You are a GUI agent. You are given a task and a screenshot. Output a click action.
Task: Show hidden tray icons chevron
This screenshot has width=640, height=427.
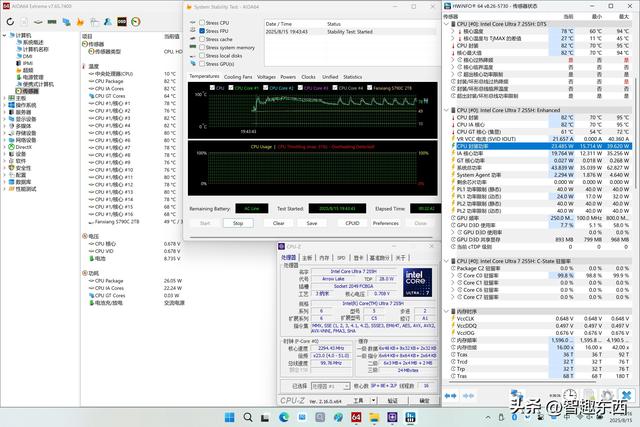pos(488,418)
